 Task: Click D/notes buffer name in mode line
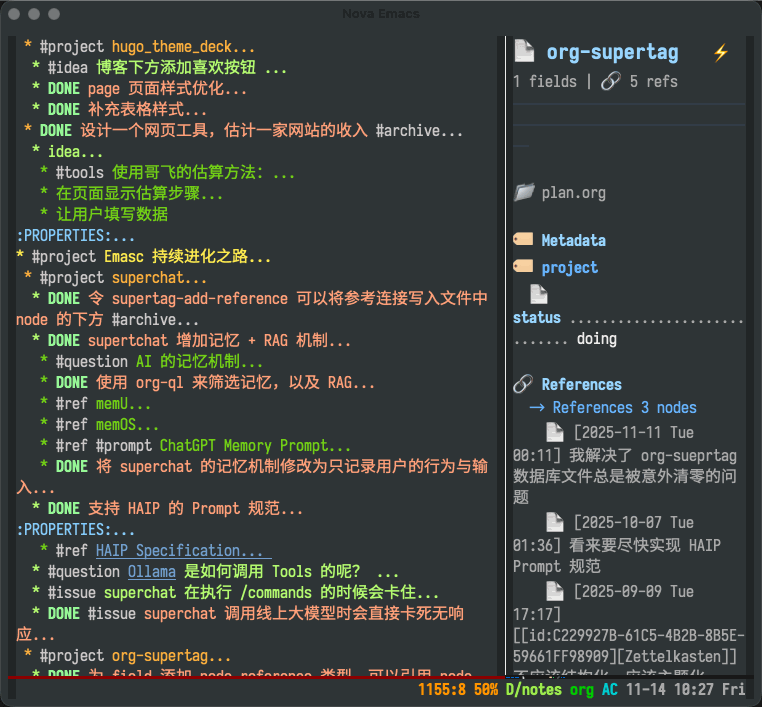(534, 690)
